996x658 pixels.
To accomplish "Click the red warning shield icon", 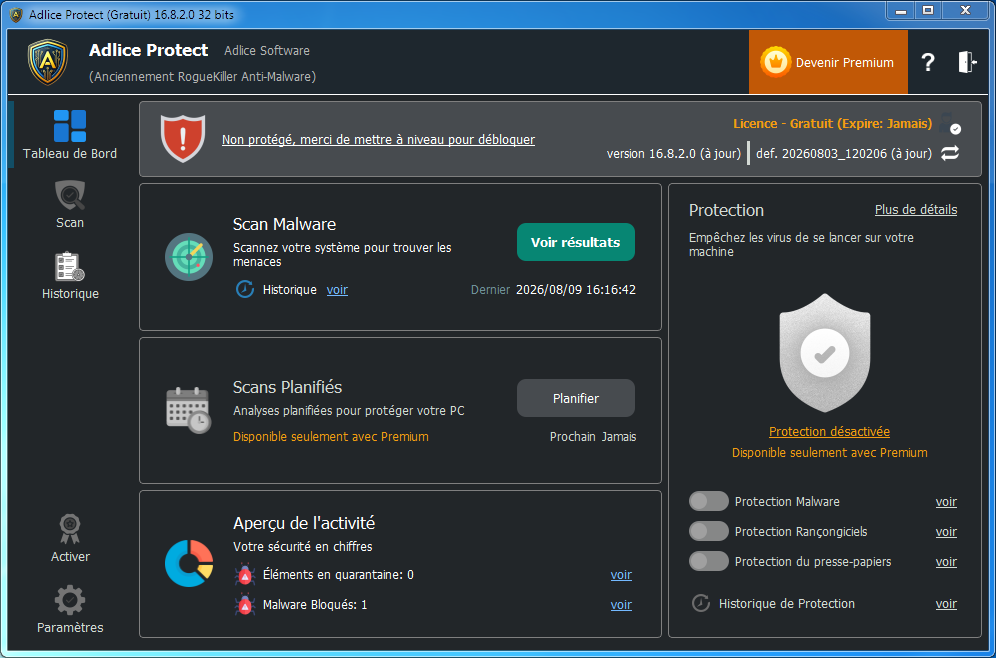I will click(x=183, y=138).
